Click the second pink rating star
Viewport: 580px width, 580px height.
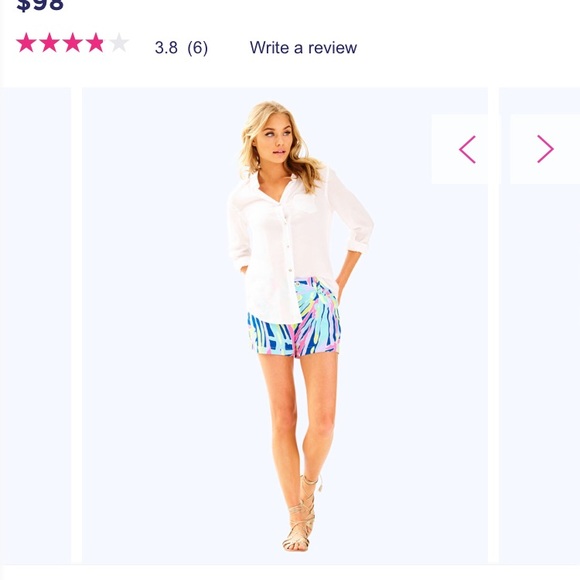click(x=49, y=43)
